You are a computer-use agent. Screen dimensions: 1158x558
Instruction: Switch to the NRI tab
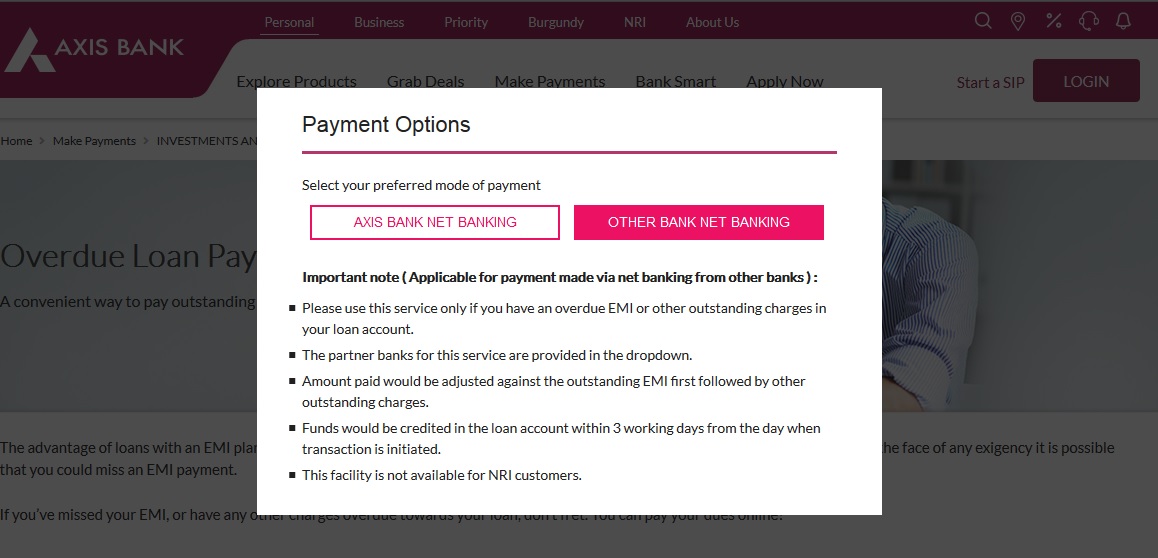pyautogui.click(x=635, y=22)
